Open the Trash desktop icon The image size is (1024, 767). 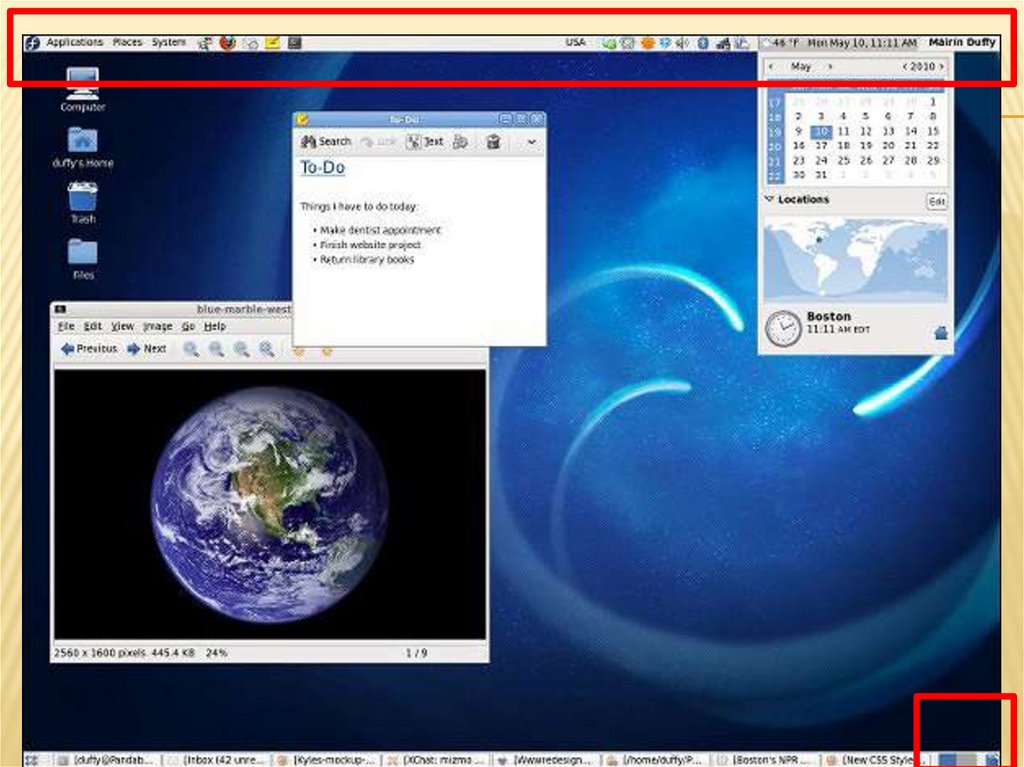pyautogui.click(x=82, y=203)
